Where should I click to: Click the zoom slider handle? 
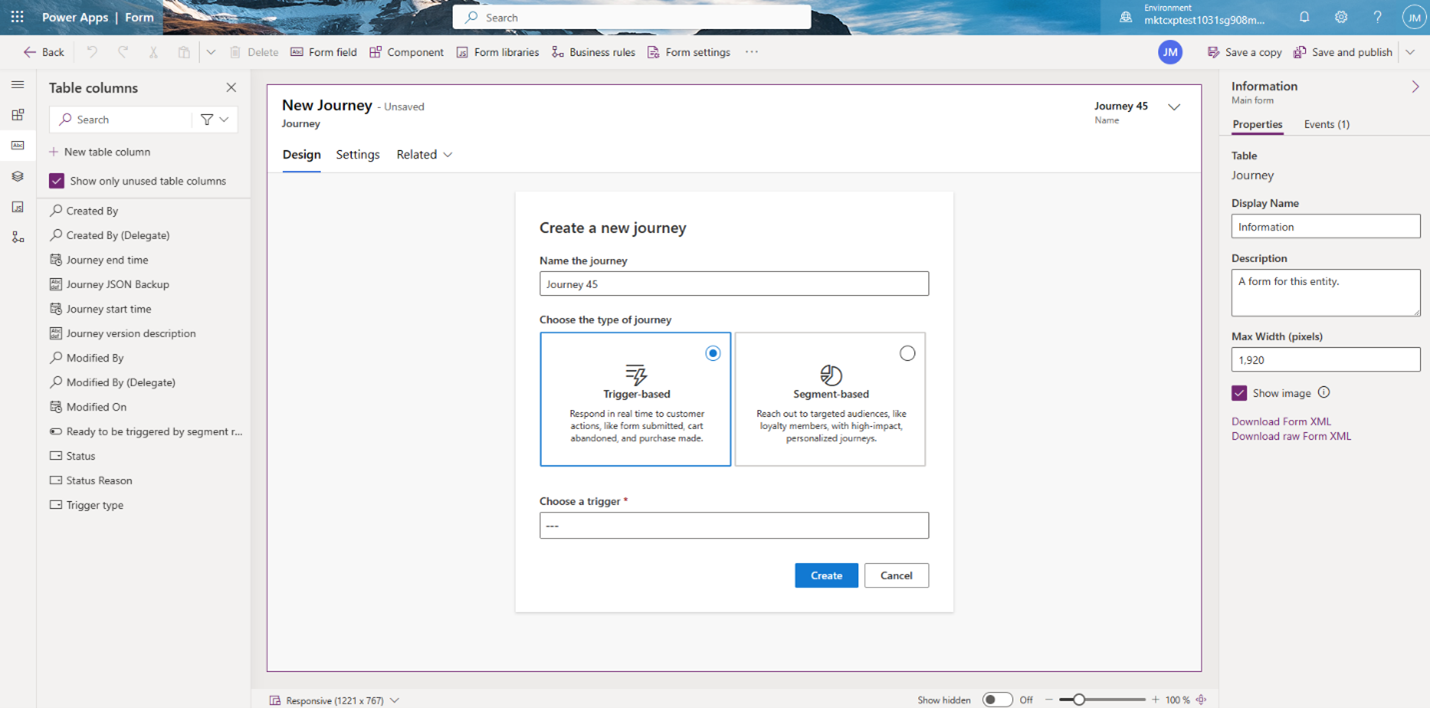[1079, 700]
